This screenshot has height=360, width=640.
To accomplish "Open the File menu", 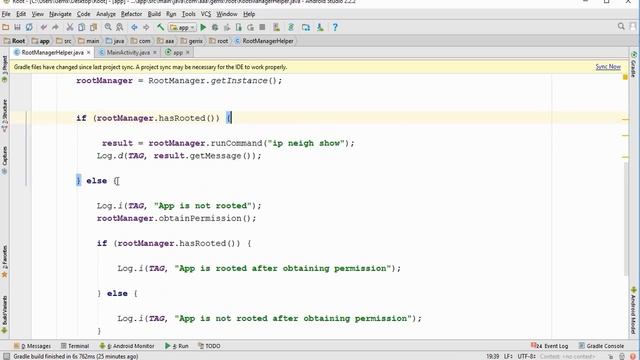I will pos(6,14).
